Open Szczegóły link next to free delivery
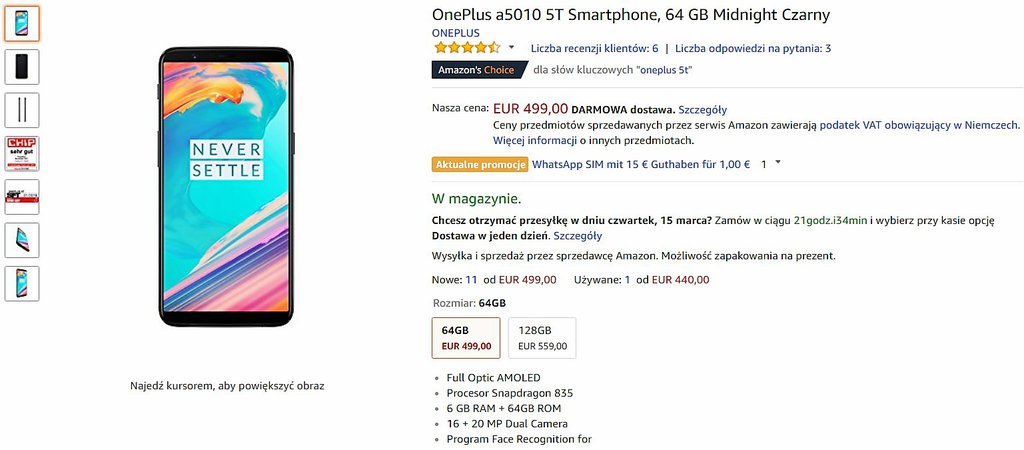This screenshot has width=1024, height=450. pos(703,109)
